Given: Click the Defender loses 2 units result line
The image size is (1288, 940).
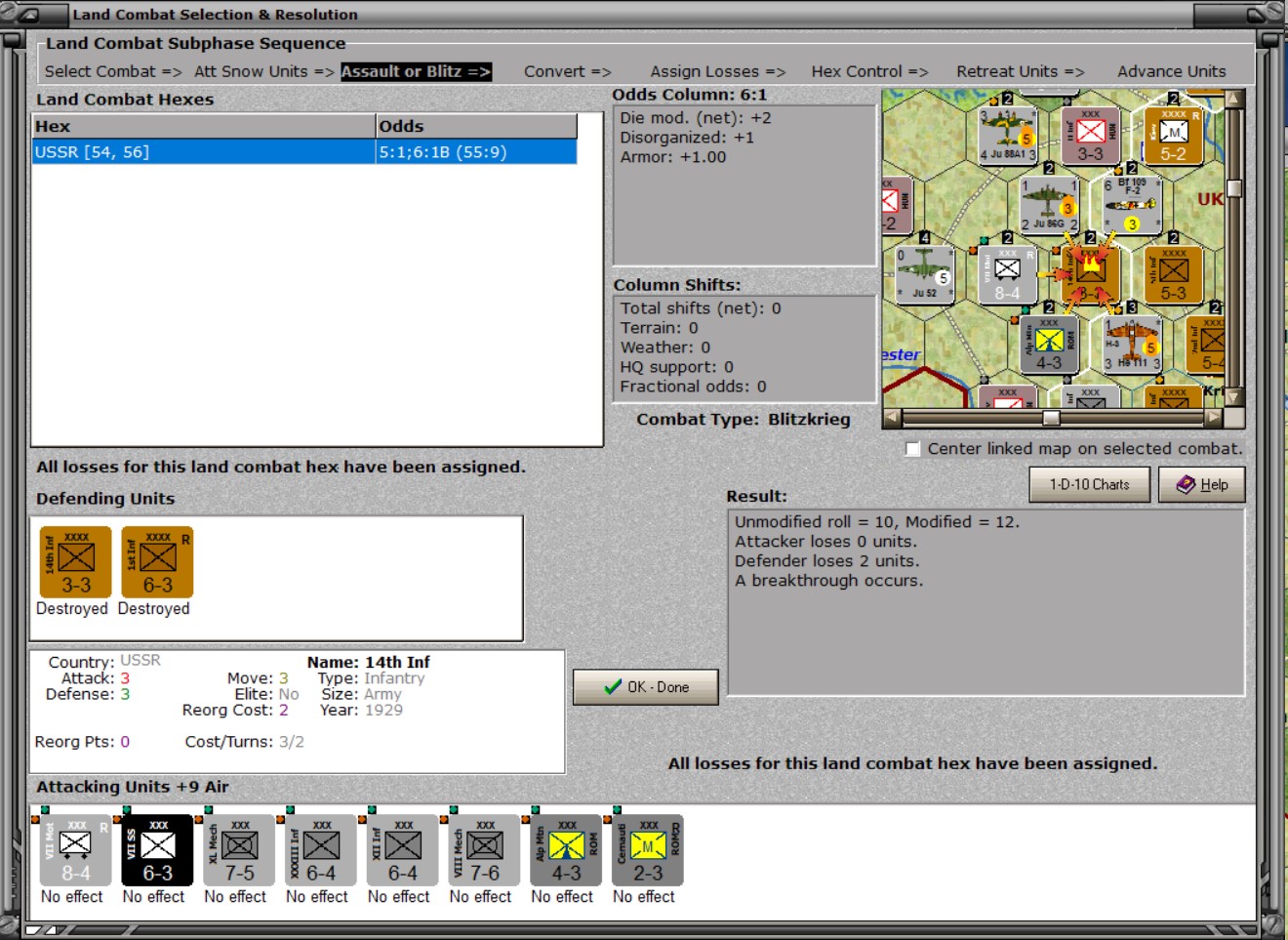Looking at the screenshot, I should click(x=826, y=561).
